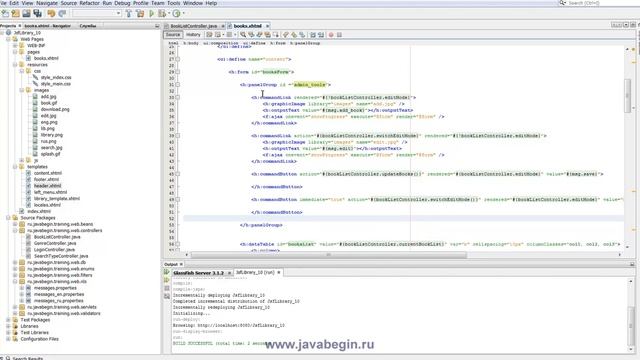Toggle code fold at line 39 commandLink
Screen dimensions: 640x360
178,136
